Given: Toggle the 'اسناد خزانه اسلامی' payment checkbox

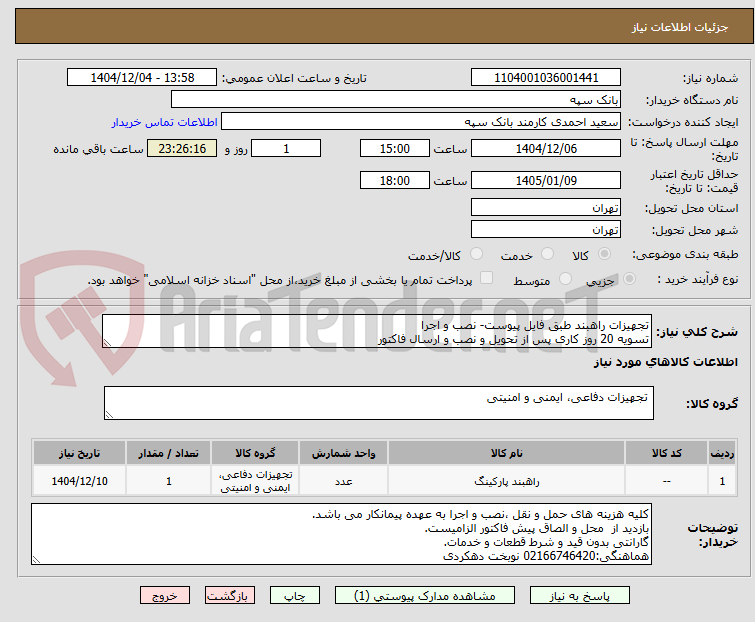Looking at the screenshot, I should (x=486, y=278).
